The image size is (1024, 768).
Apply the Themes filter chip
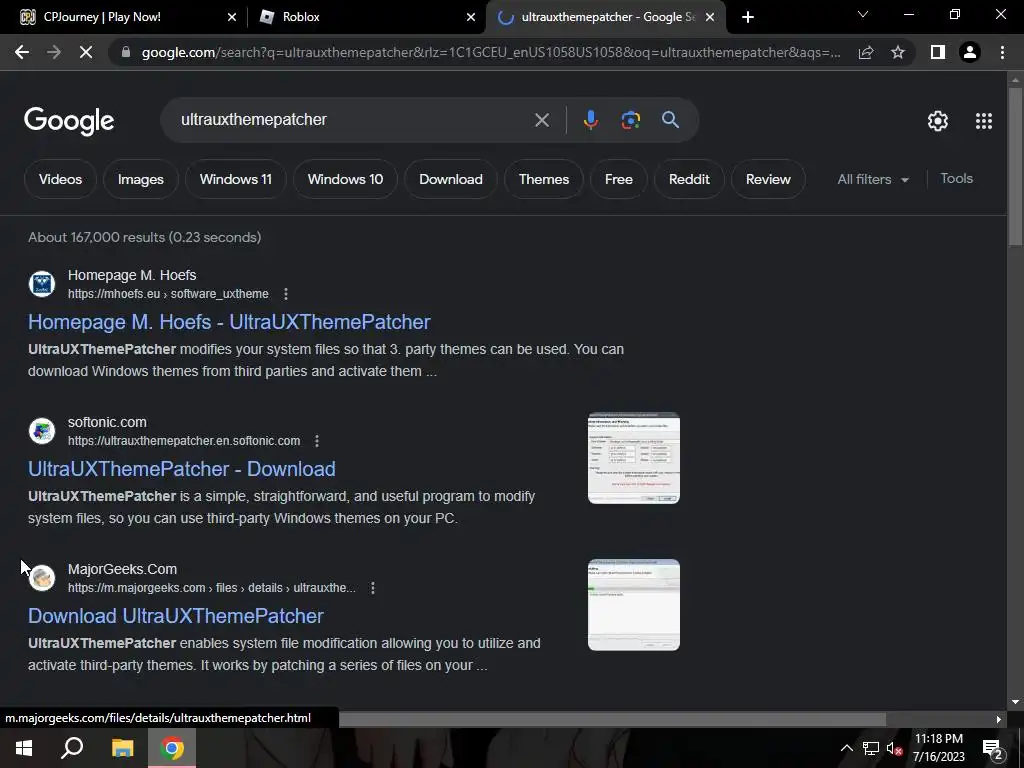543,179
